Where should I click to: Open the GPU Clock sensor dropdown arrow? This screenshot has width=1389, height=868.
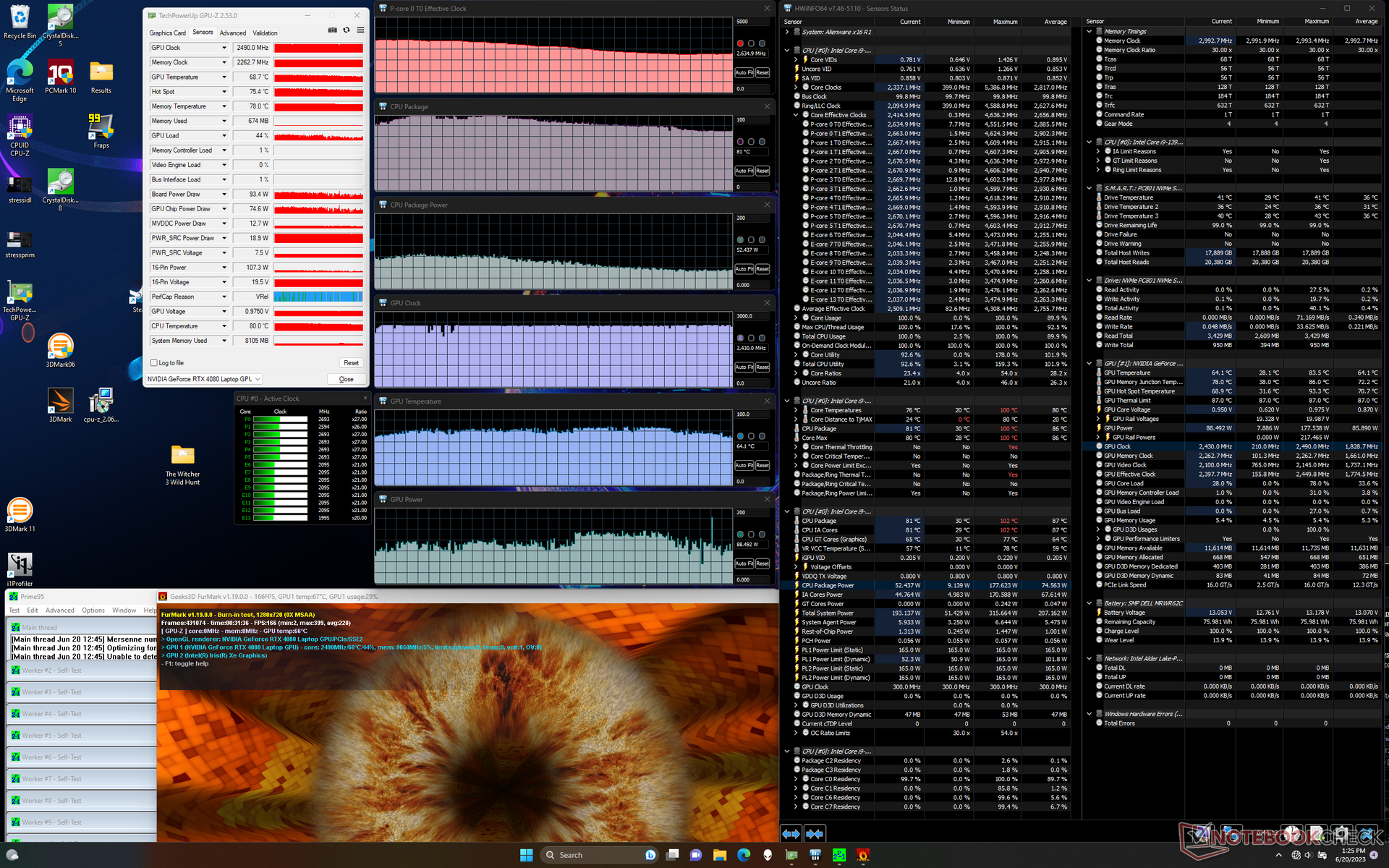coord(224,48)
